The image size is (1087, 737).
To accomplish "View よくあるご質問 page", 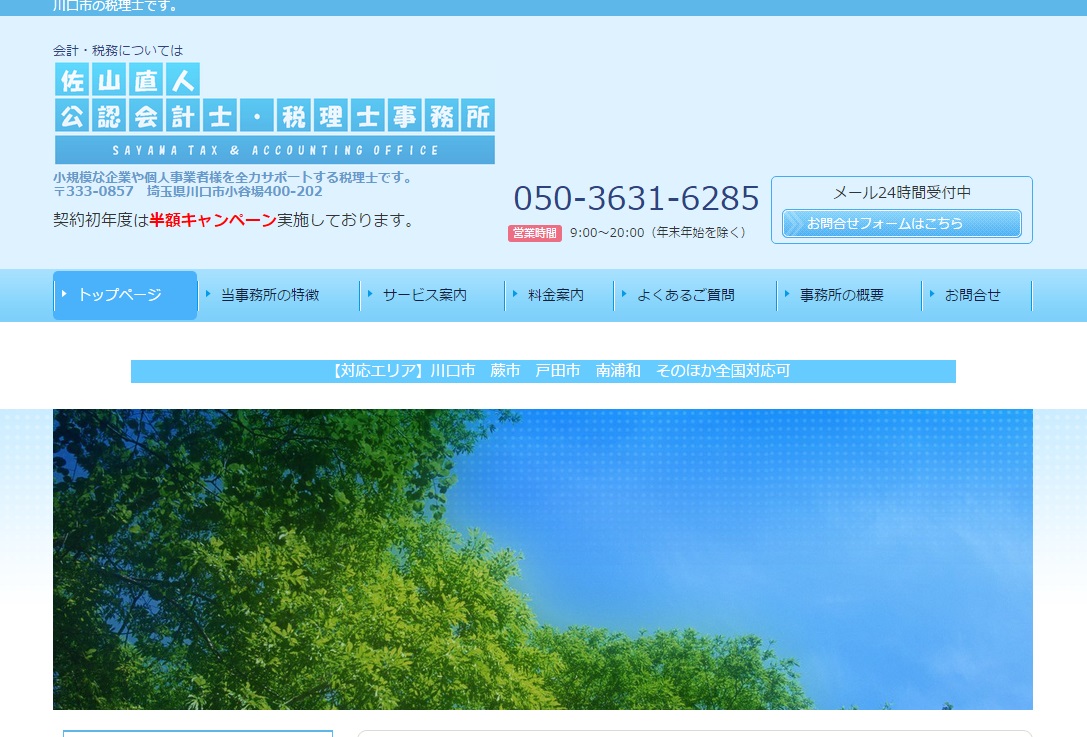I will [686, 295].
